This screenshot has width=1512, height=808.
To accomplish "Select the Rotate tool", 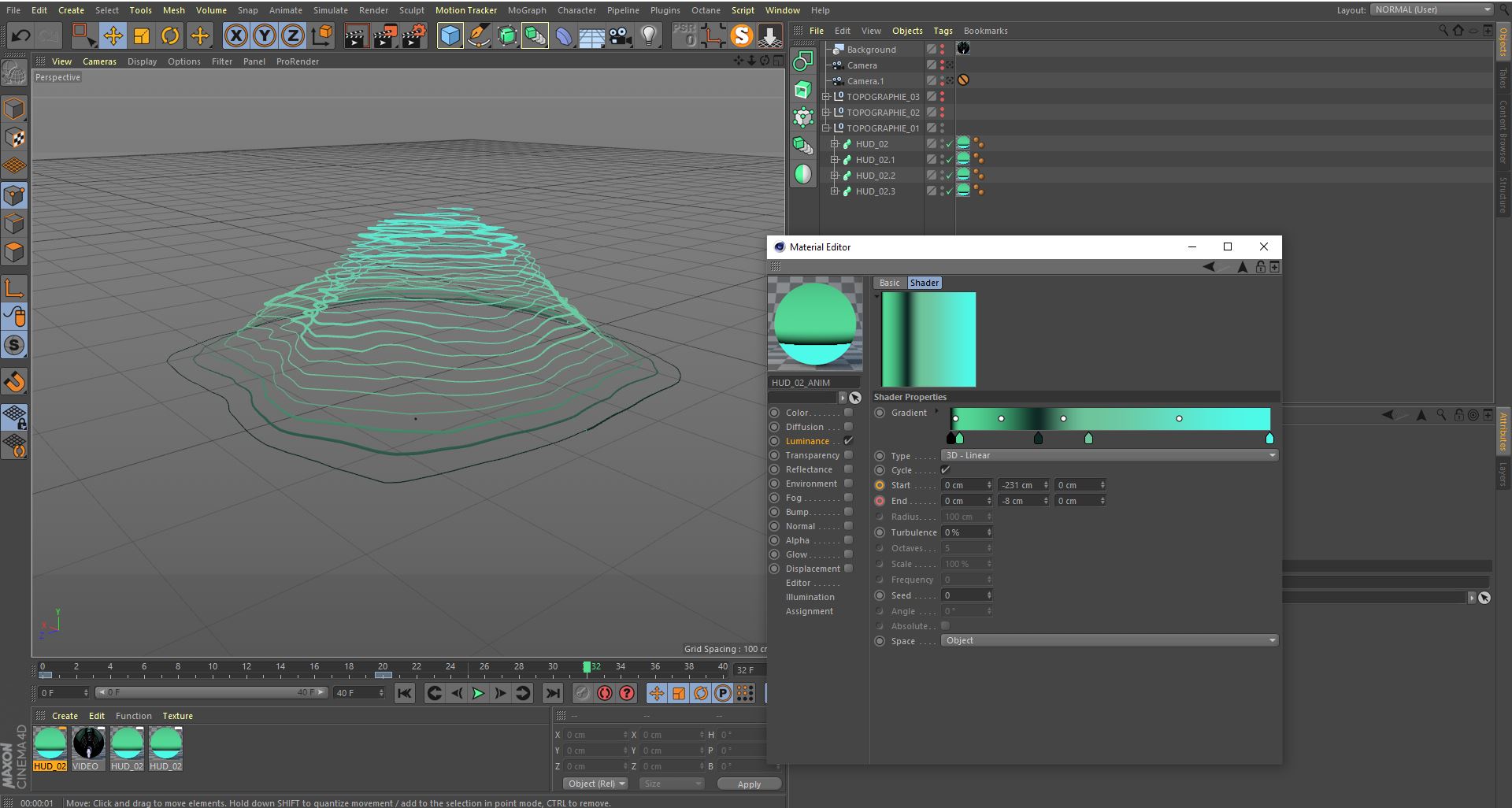I will click(x=170, y=35).
